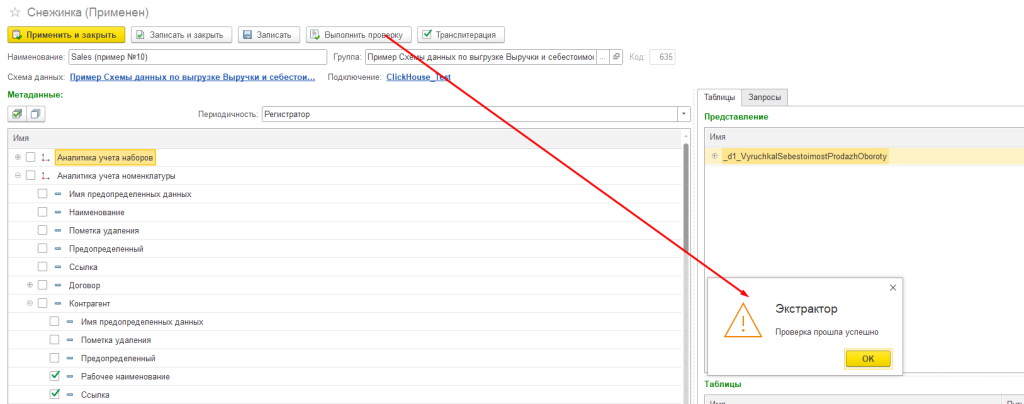Close the Экстрактор dialog with X

(892, 288)
